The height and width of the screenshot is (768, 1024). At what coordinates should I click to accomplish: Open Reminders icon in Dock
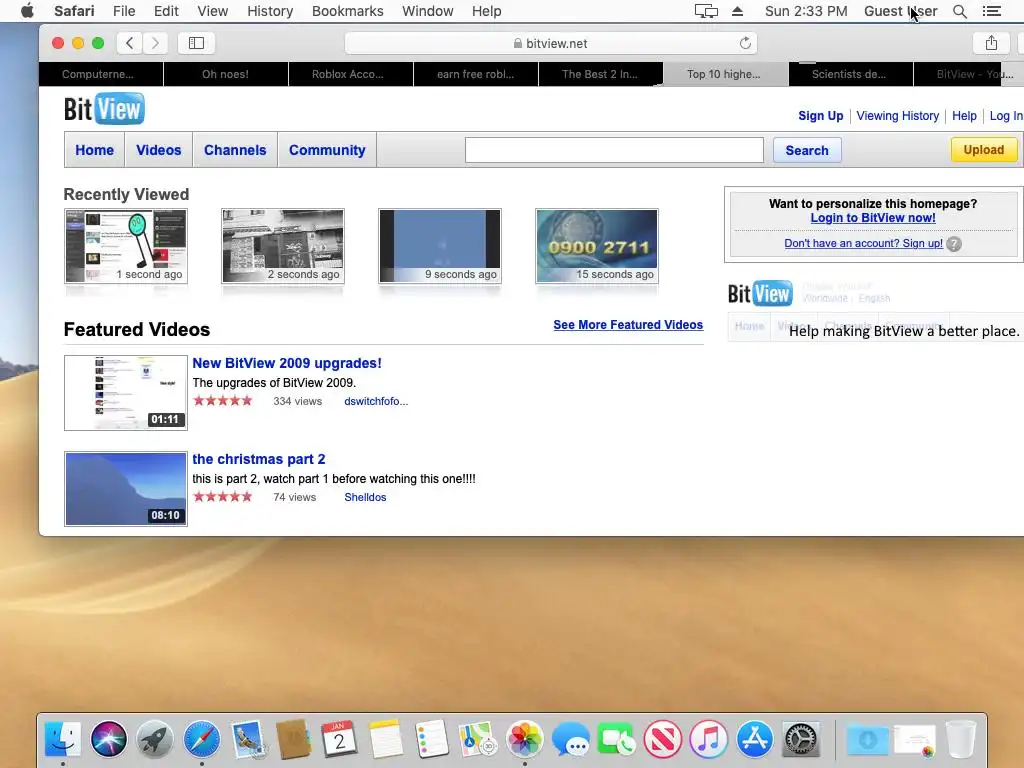click(432, 739)
